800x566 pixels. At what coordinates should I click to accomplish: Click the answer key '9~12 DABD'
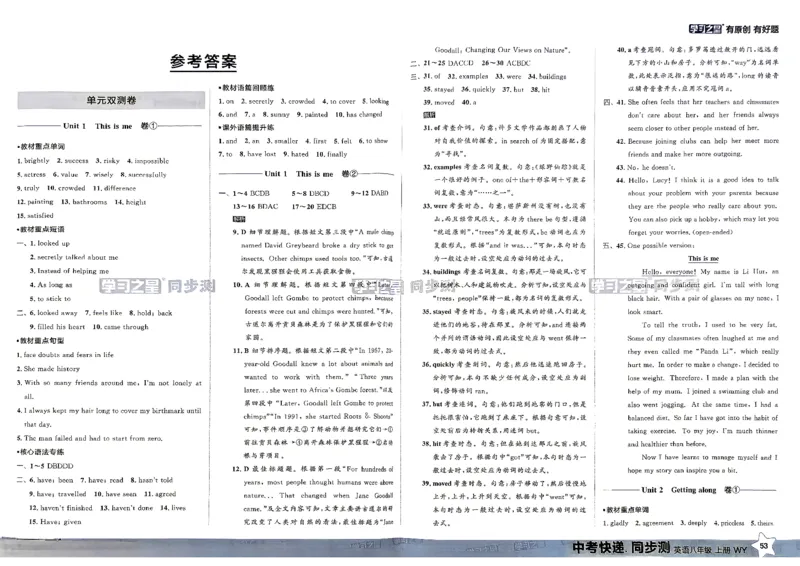point(370,193)
